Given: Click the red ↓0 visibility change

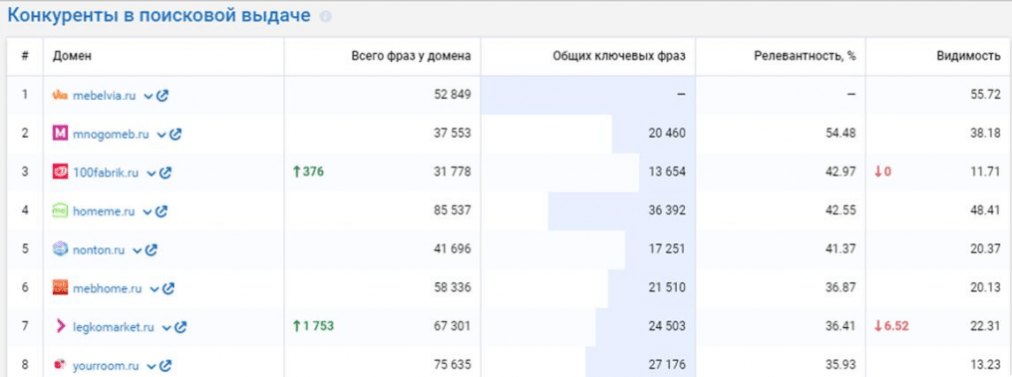Looking at the screenshot, I should [x=882, y=172].
